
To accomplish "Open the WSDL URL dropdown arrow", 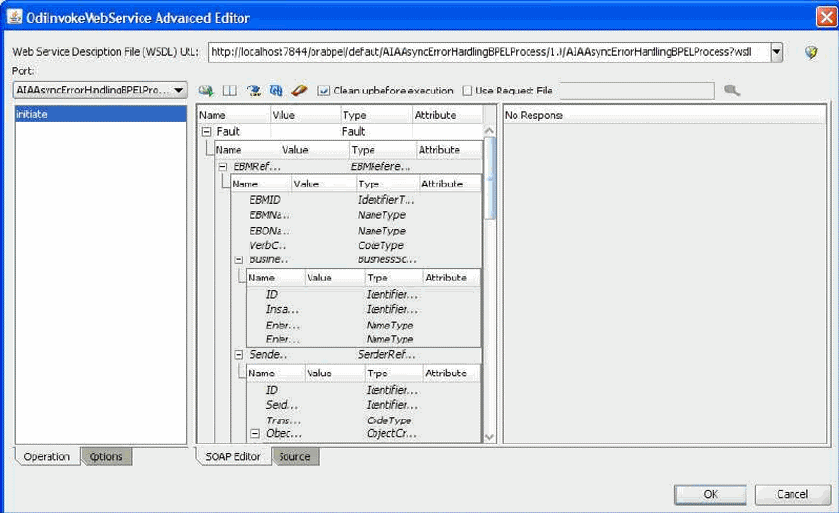I will tap(776, 52).
